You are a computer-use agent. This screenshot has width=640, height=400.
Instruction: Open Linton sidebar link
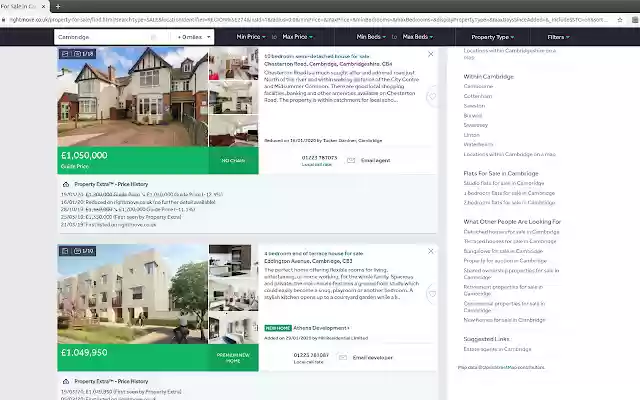[x=472, y=135]
